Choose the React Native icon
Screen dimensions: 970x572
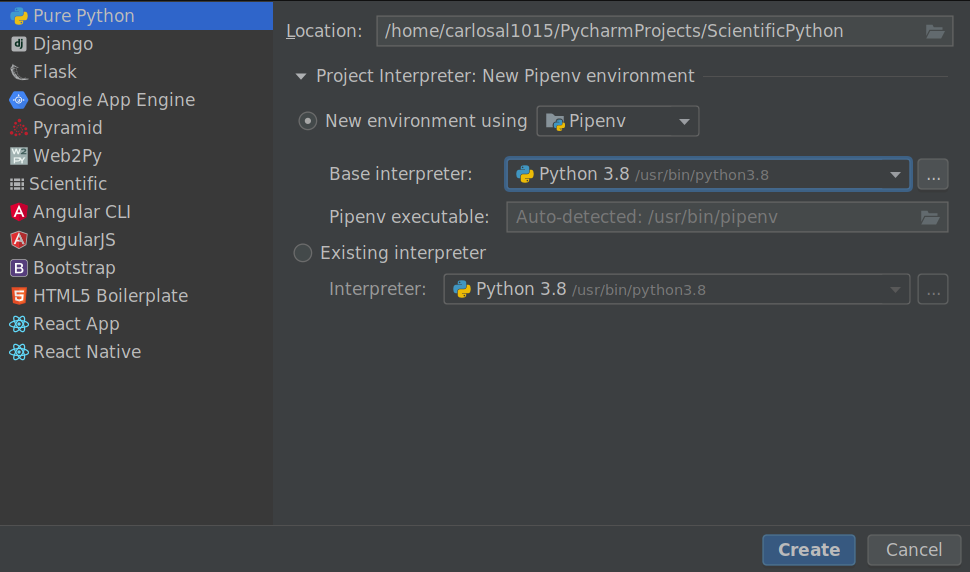[19, 352]
